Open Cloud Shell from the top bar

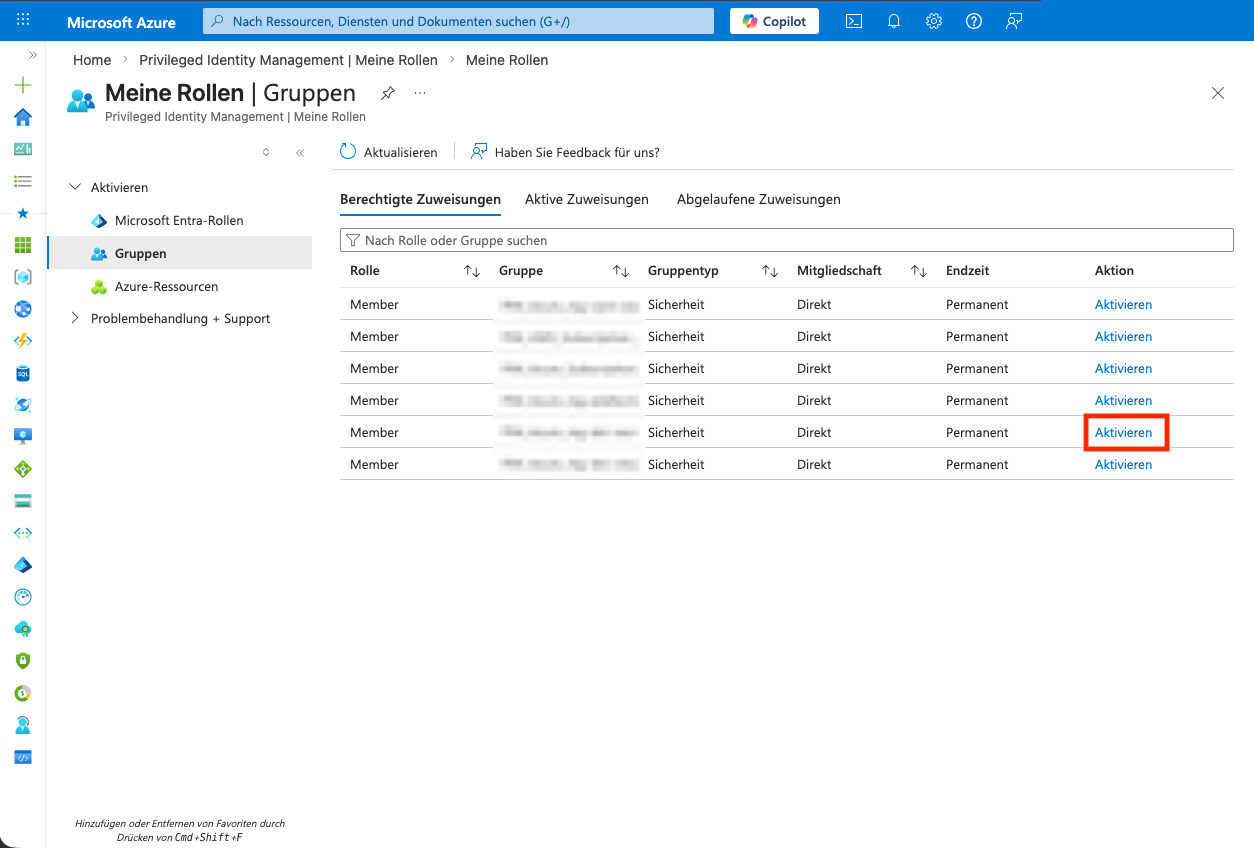pos(854,21)
